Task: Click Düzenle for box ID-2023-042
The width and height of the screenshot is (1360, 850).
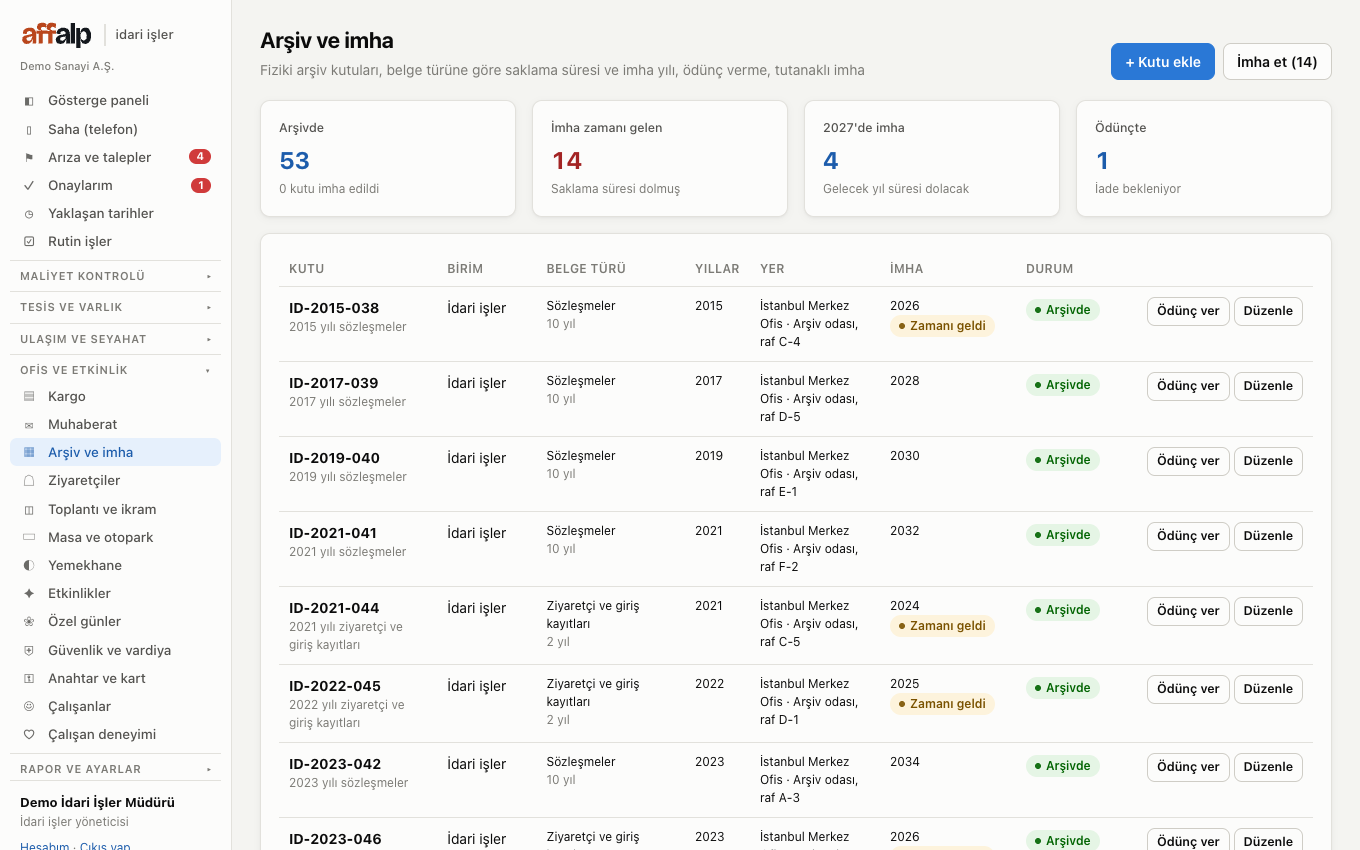Action: point(1268,767)
